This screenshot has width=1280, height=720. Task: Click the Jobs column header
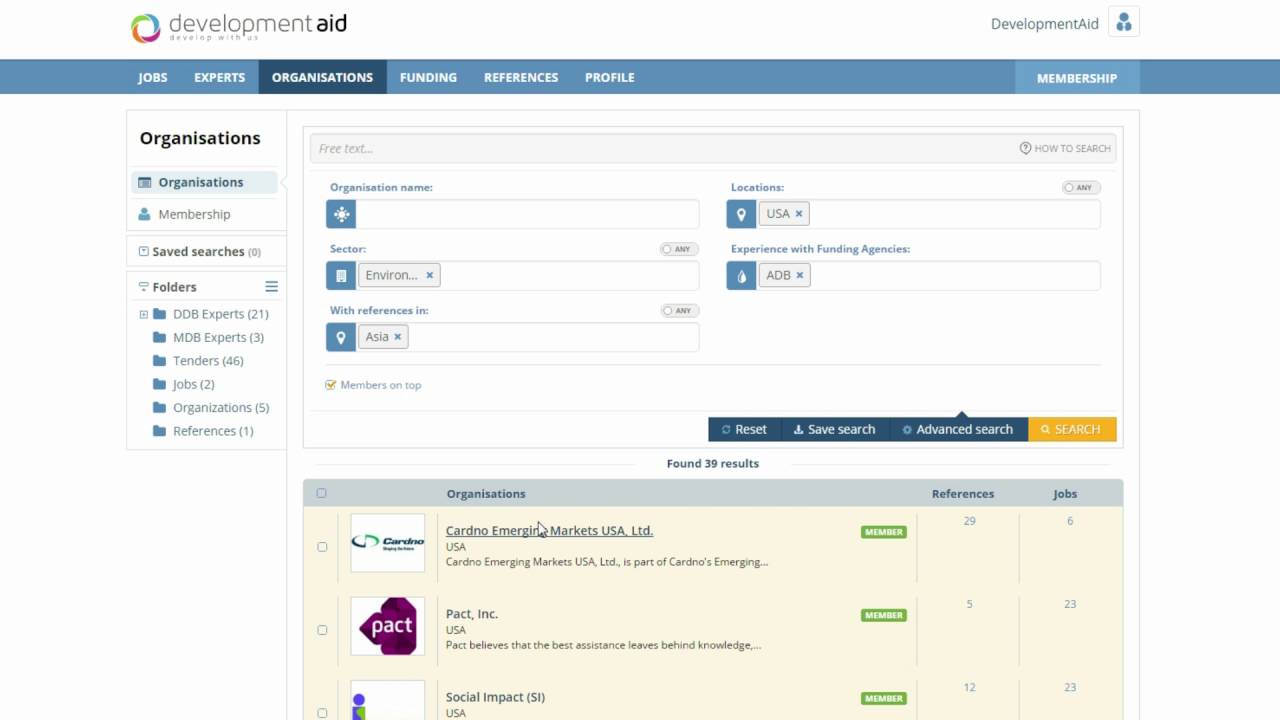pos(1065,494)
